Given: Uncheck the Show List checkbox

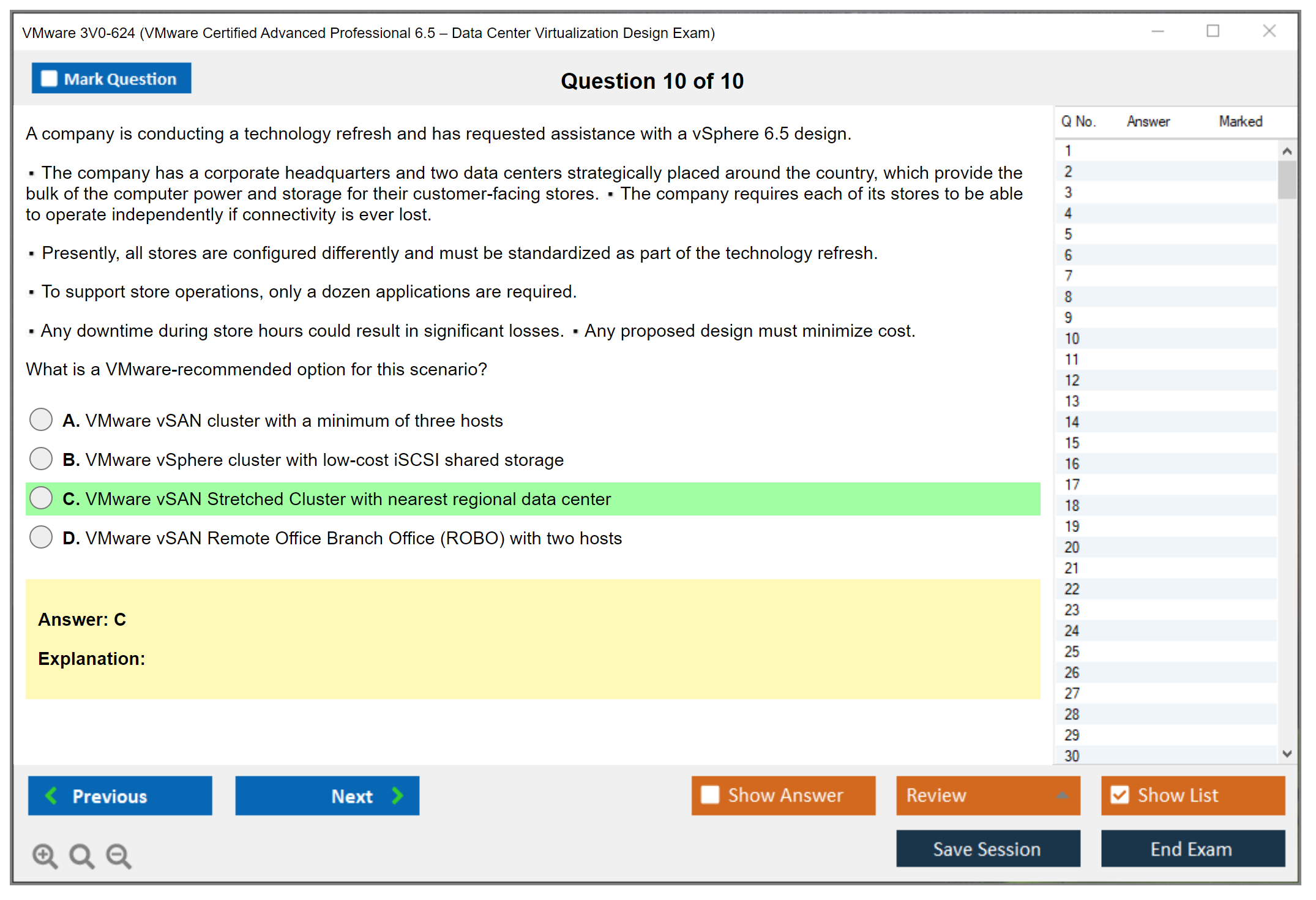Looking at the screenshot, I should coord(1120,795).
